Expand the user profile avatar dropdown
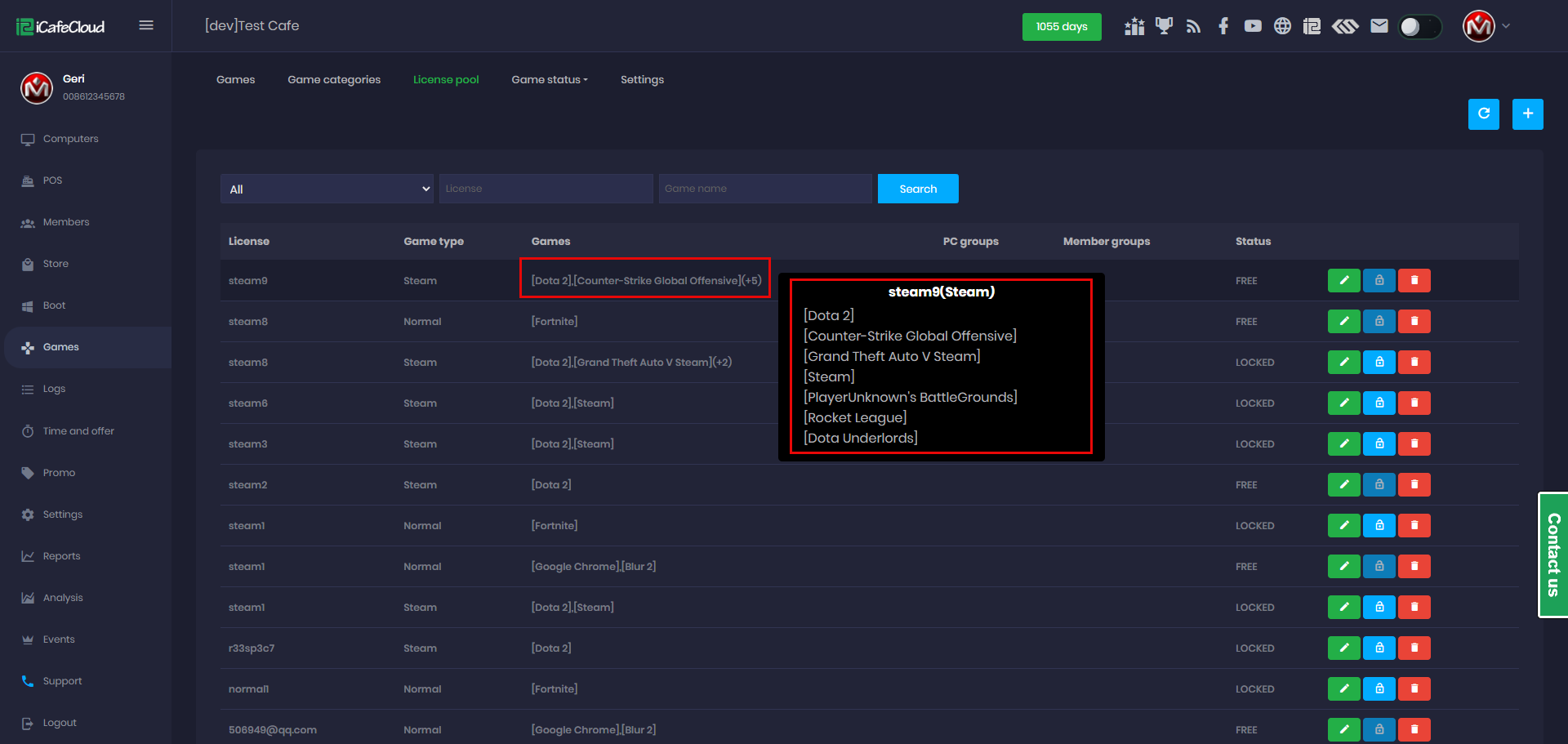Screen dimensions: 1568x744 (1486, 26)
